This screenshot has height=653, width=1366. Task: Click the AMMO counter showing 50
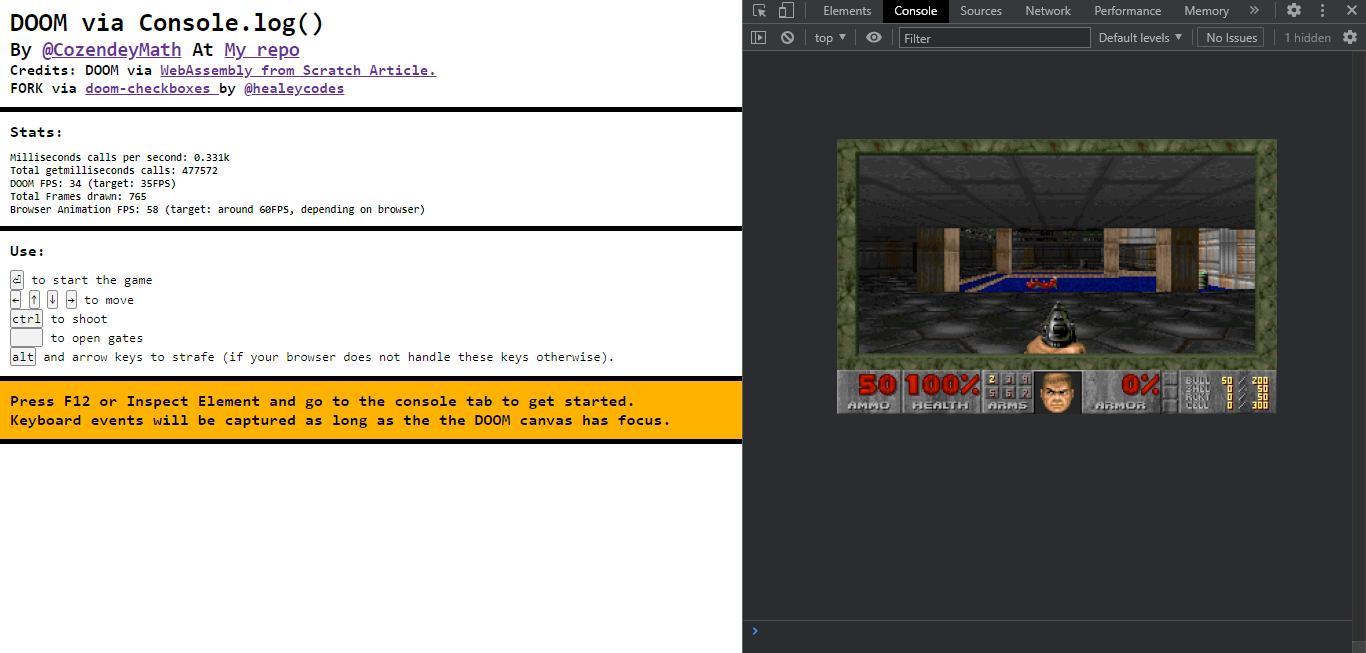(x=869, y=391)
